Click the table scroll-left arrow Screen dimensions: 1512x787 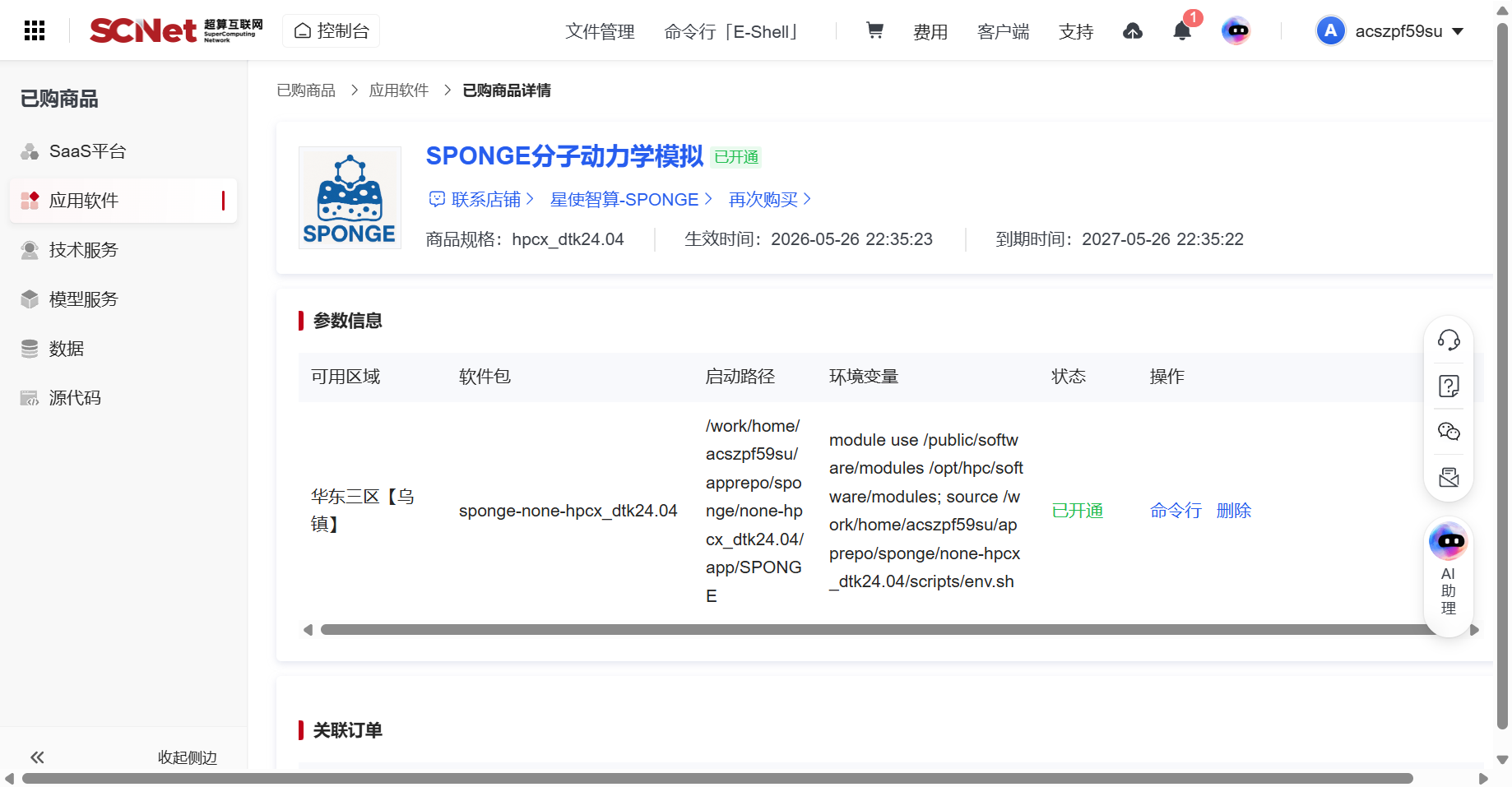coord(308,630)
